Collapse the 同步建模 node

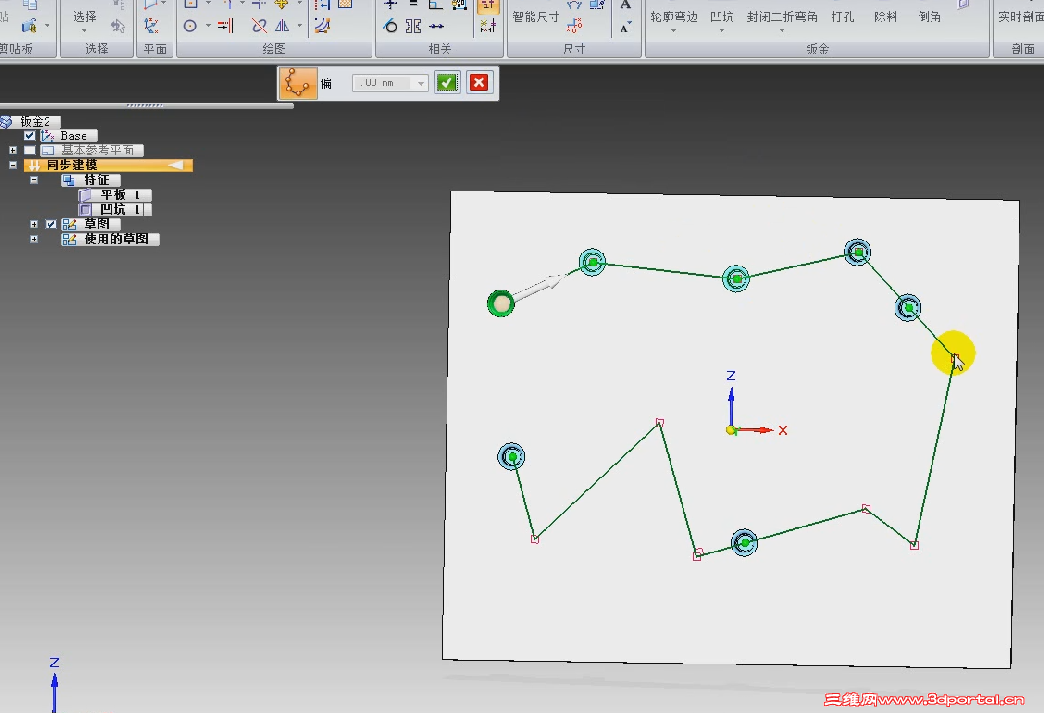click(x=13, y=165)
